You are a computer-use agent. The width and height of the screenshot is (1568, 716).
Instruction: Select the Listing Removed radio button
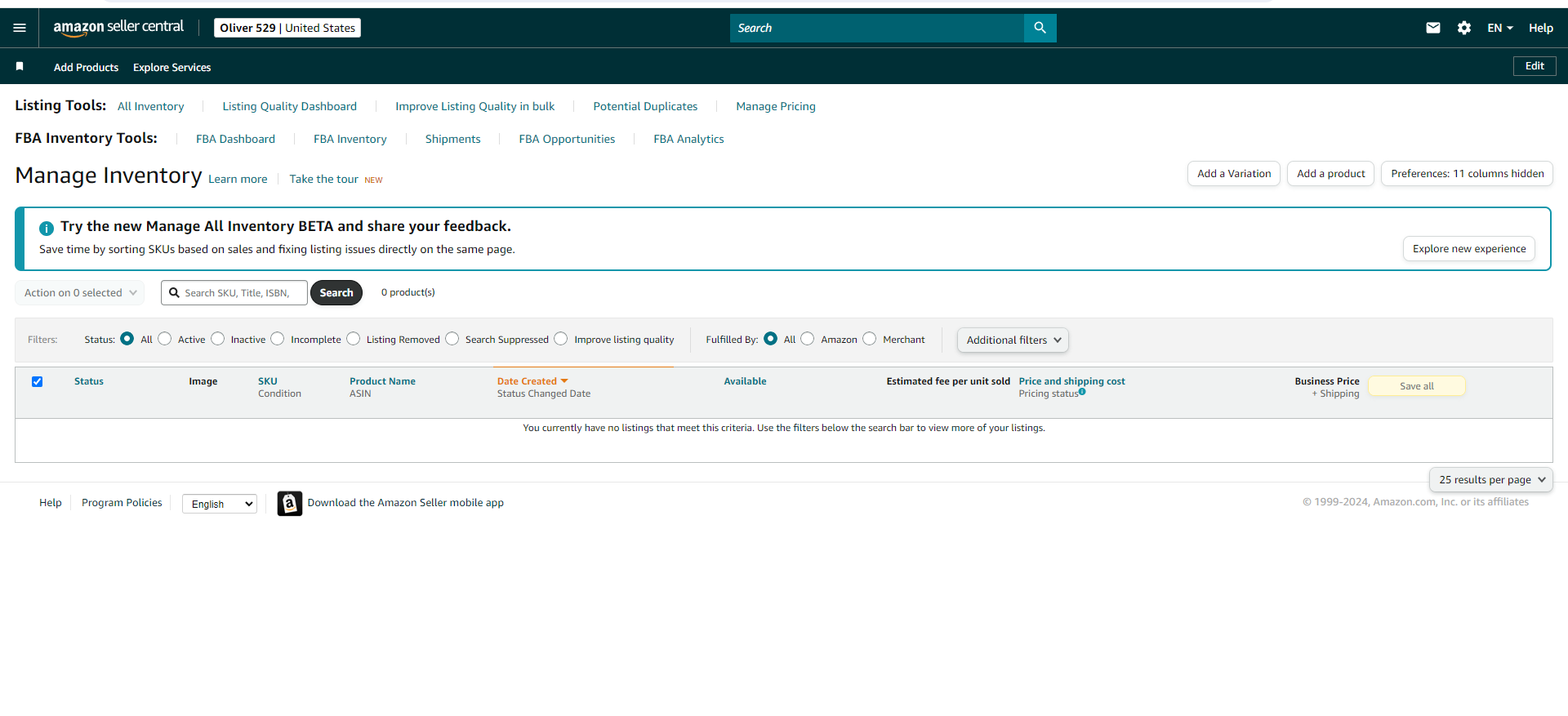[353, 338]
